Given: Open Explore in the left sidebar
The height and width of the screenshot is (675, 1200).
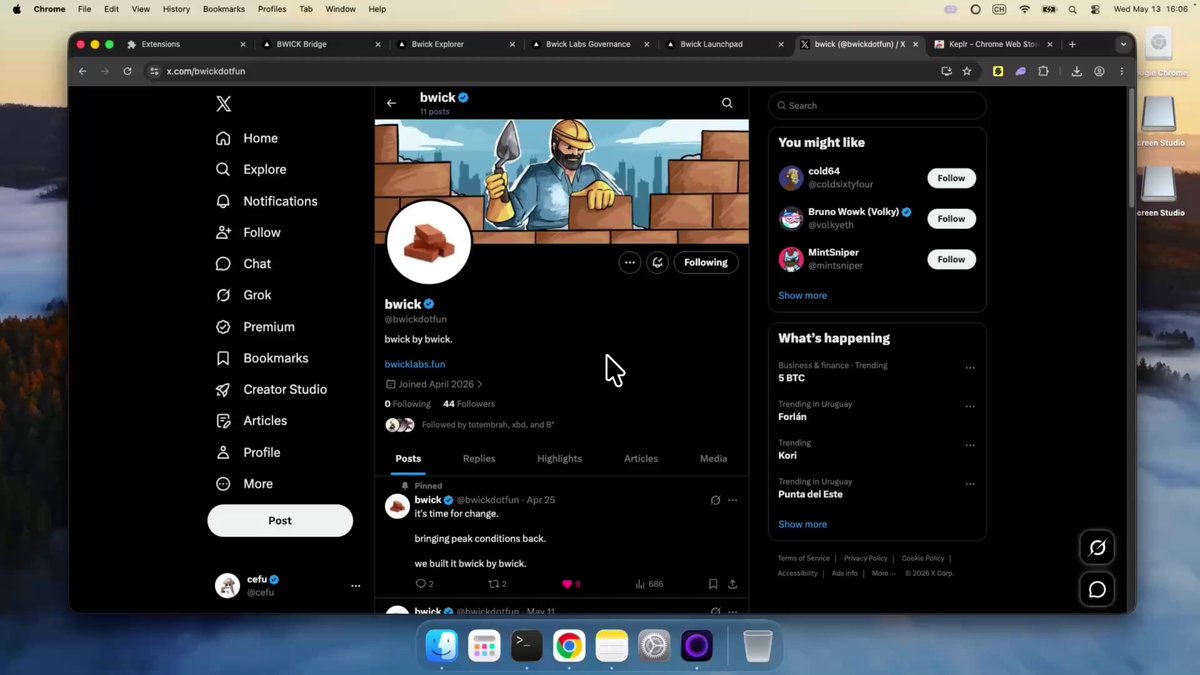Looking at the screenshot, I should 251,170.
